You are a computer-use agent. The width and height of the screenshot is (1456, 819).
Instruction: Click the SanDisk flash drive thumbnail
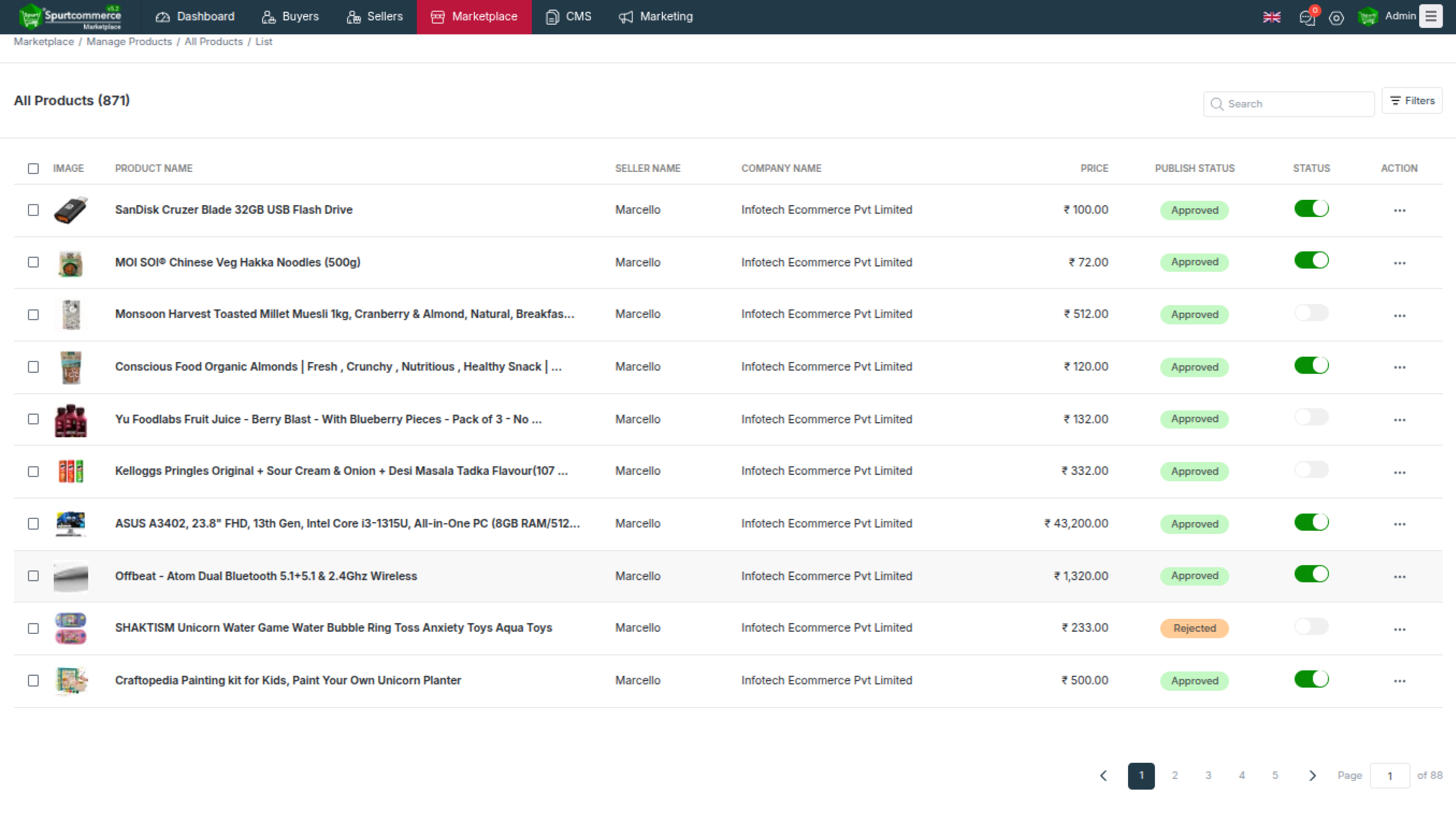[71, 210]
